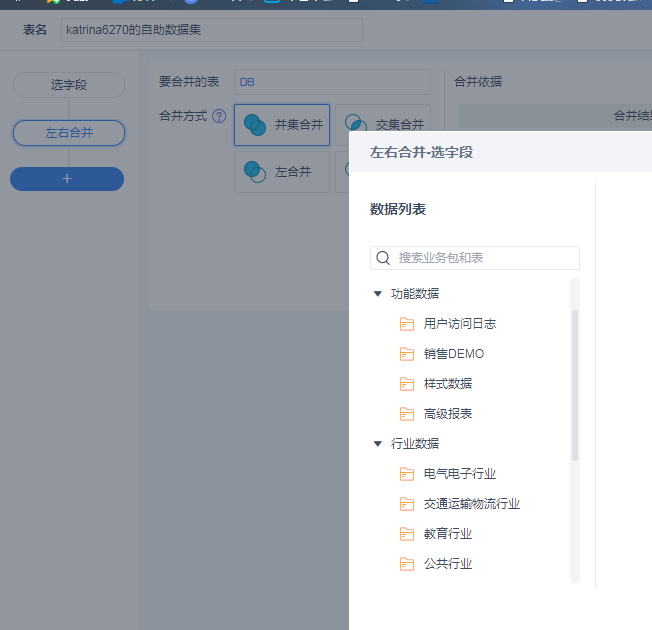Open the 用户访问日志 folder icon
The height and width of the screenshot is (630, 652).
(x=407, y=324)
